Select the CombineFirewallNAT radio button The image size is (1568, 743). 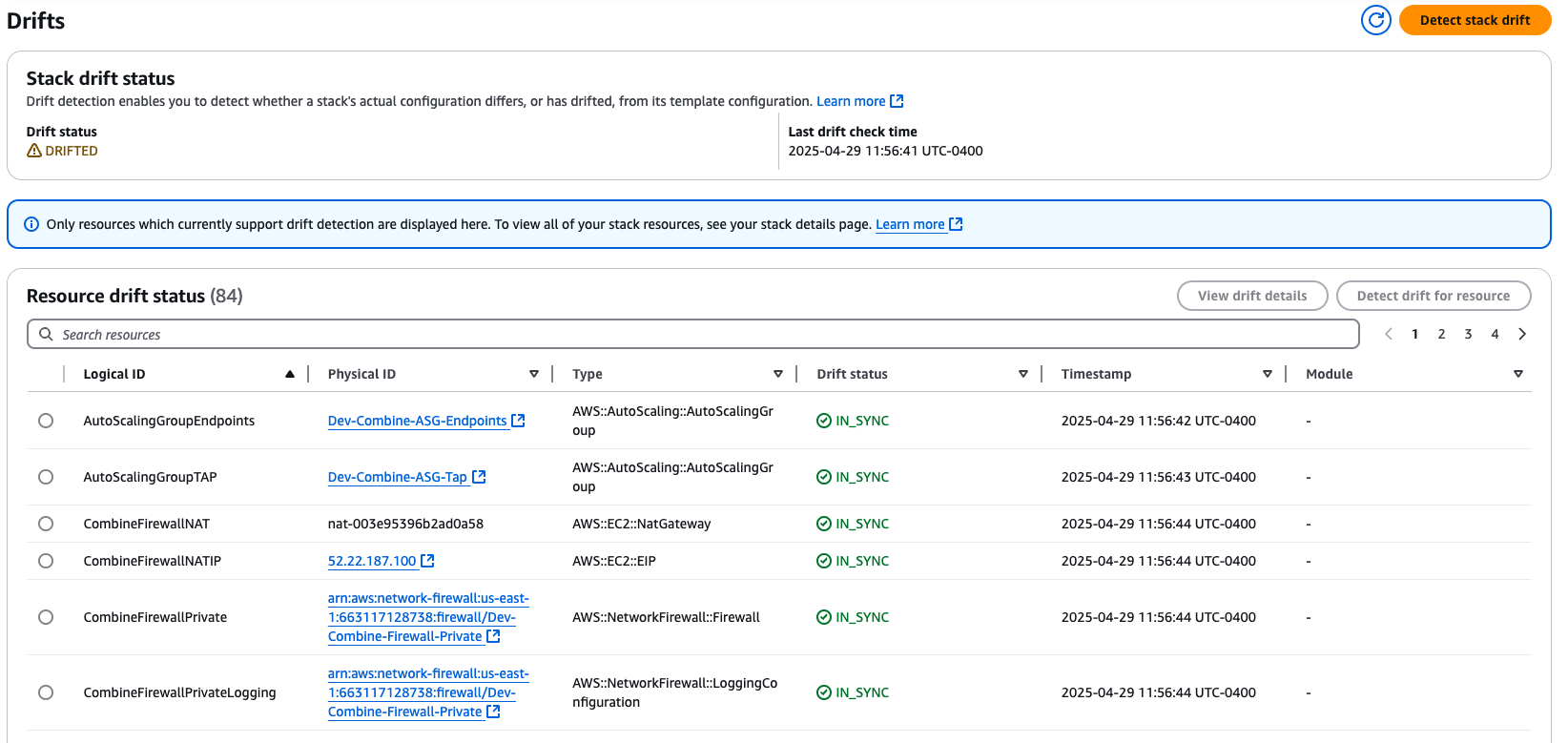46,524
